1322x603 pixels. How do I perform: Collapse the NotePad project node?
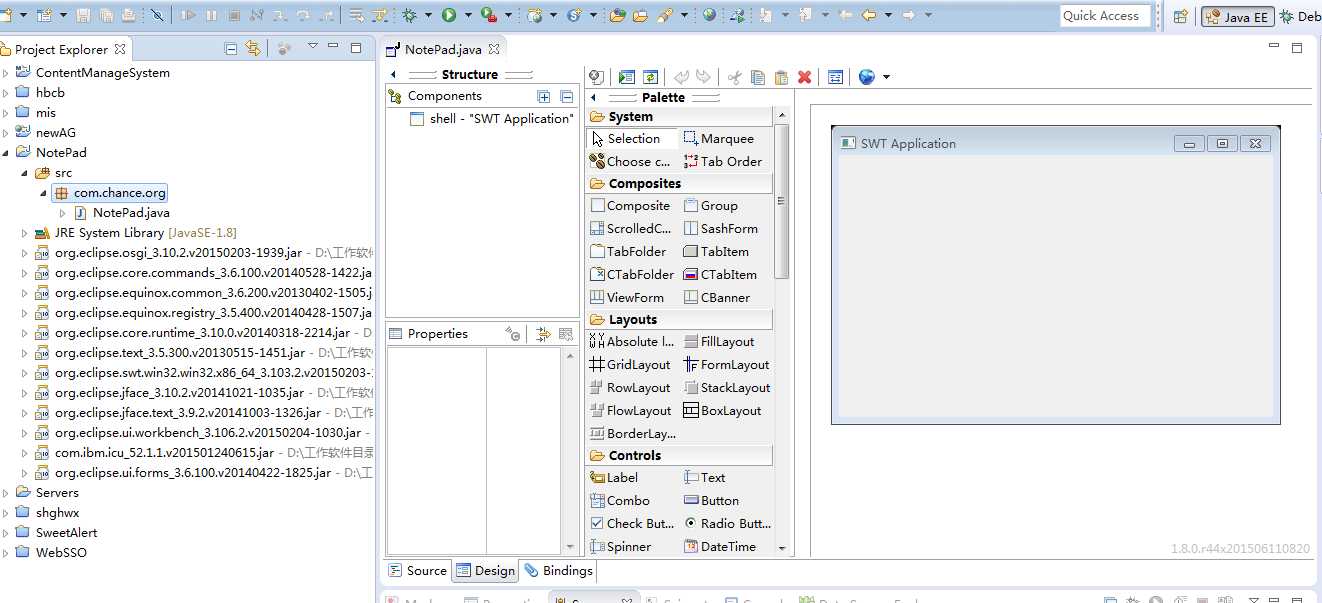[x=6, y=152]
